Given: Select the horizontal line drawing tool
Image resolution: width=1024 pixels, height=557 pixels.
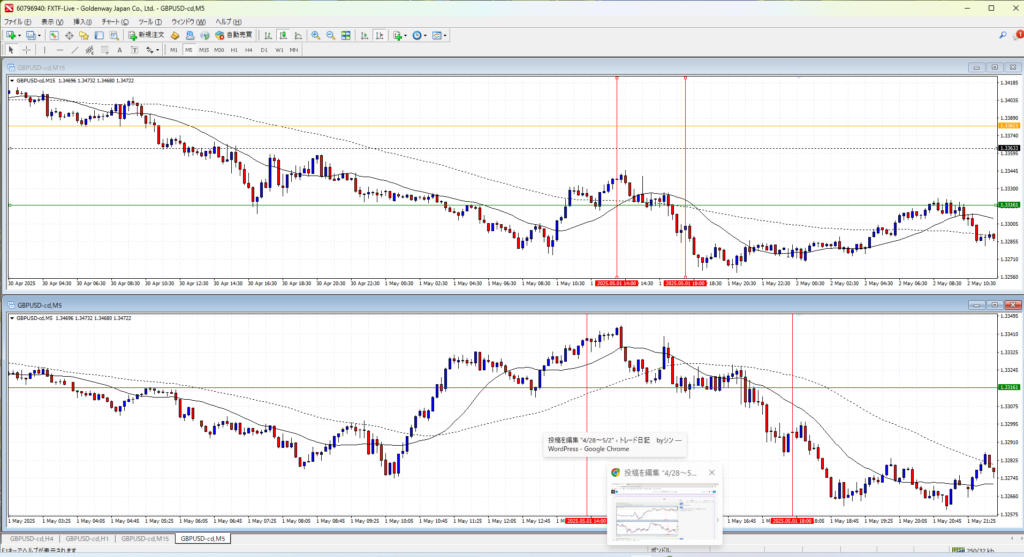Looking at the screenshot, I should point(60,49).
